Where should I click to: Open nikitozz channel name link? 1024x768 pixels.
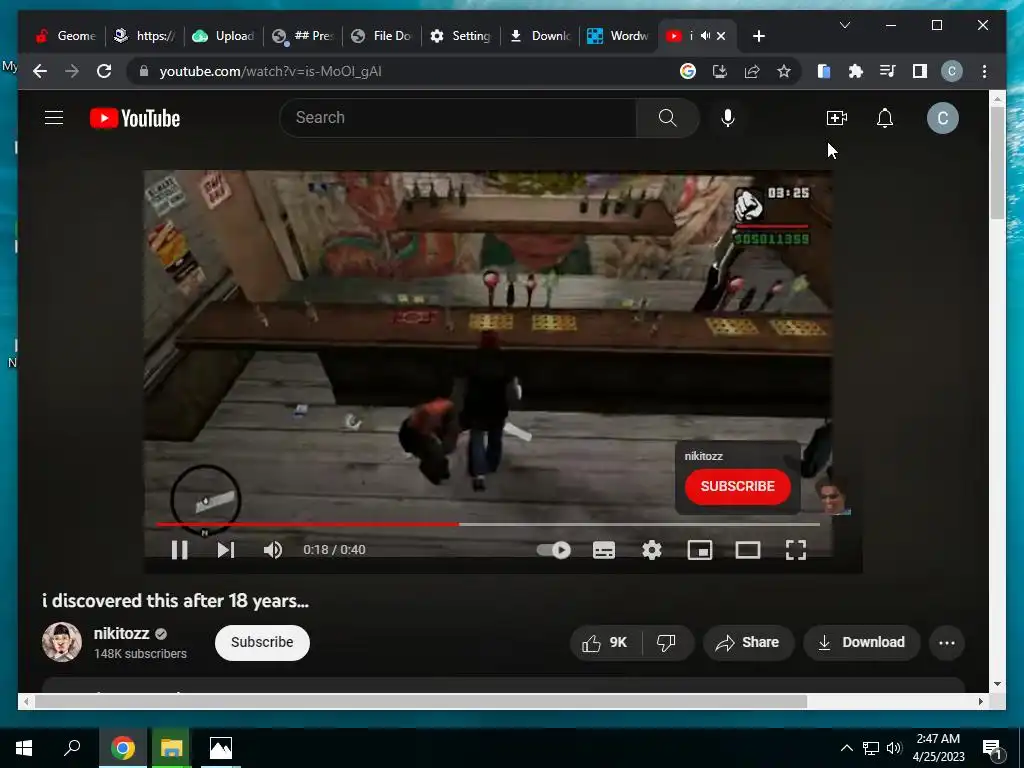click(121, 633)
